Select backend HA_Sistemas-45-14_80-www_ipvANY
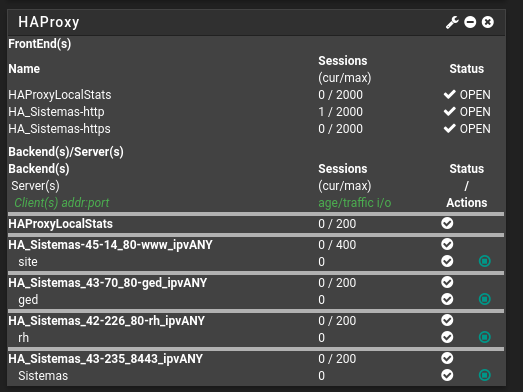The width and height of the screenshot is (523, 392). click(110, 245)
